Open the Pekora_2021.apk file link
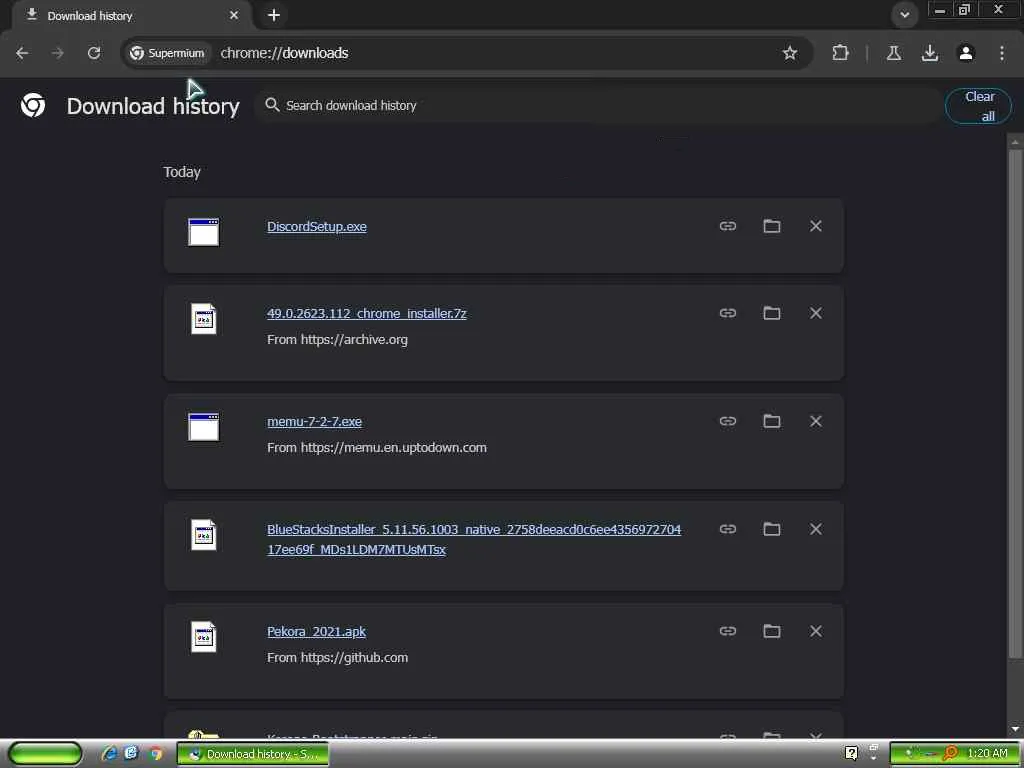The width and height of the screenshot is (1024, 768). pyautogui.click(x=316, y=632)
